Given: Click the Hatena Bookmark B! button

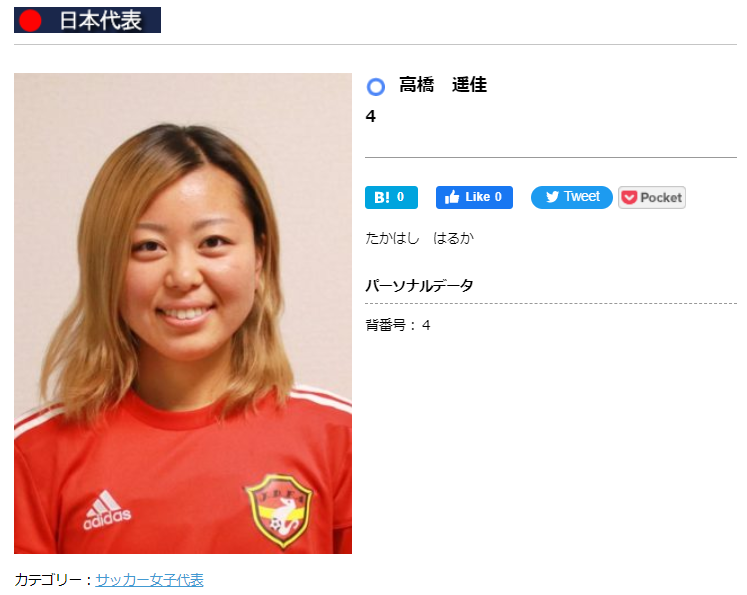Looking at the screenshot, I should click(x=391, y=197).
